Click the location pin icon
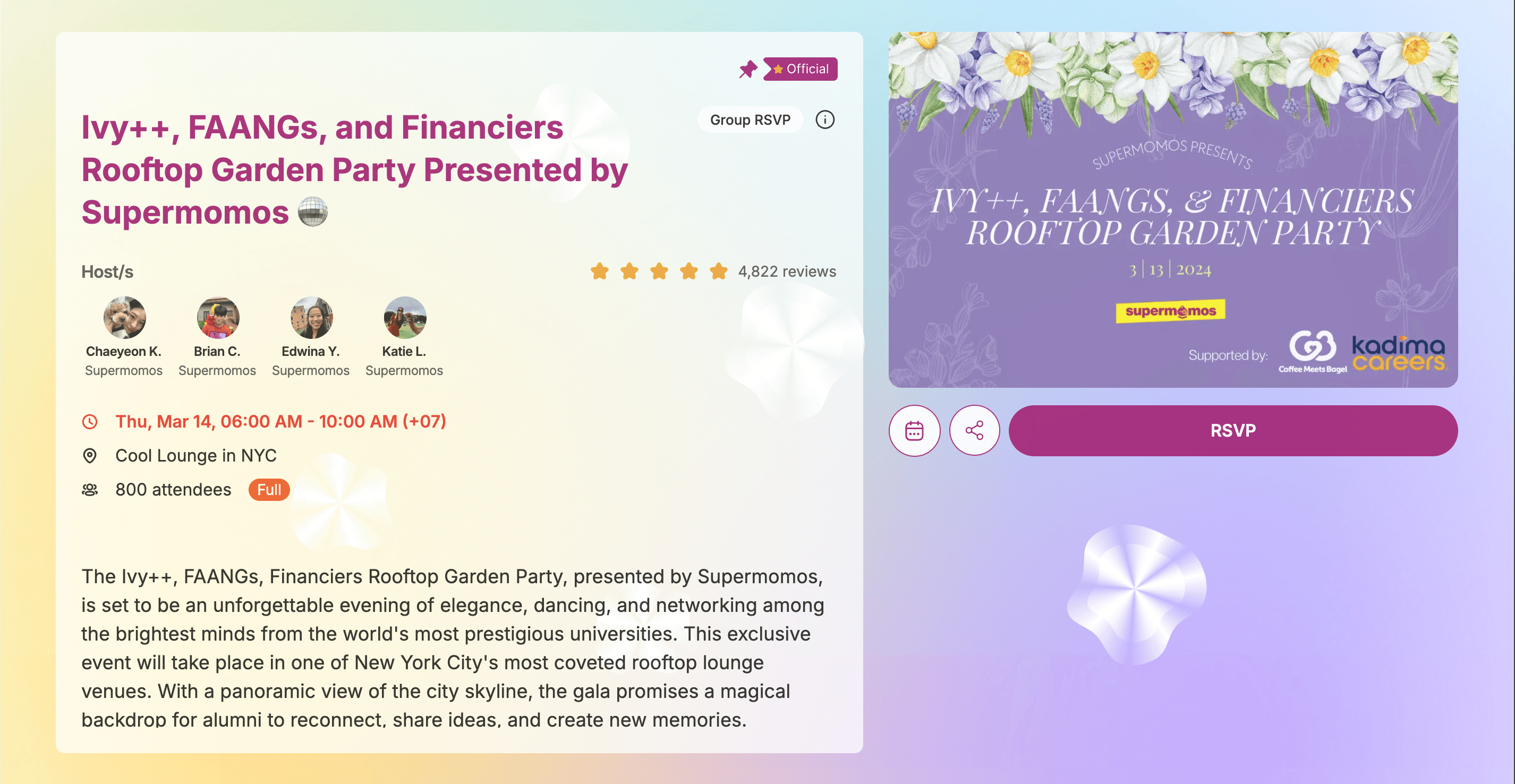The image size is (1515, 784). [89, 456]
